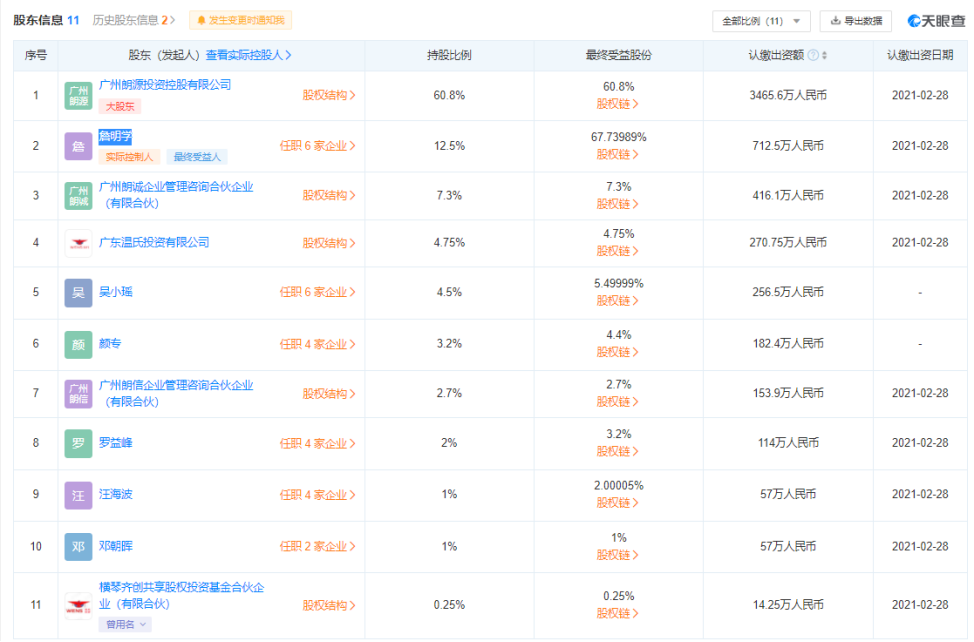Open 历史股东信息 2 section
Viewport: 974px width, 642px height.
click(134, 20)
